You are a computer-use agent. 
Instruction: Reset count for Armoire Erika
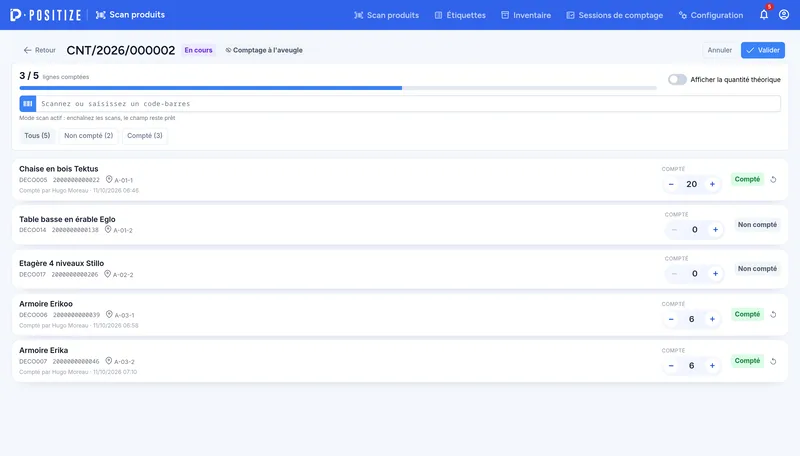coord(773,361)
